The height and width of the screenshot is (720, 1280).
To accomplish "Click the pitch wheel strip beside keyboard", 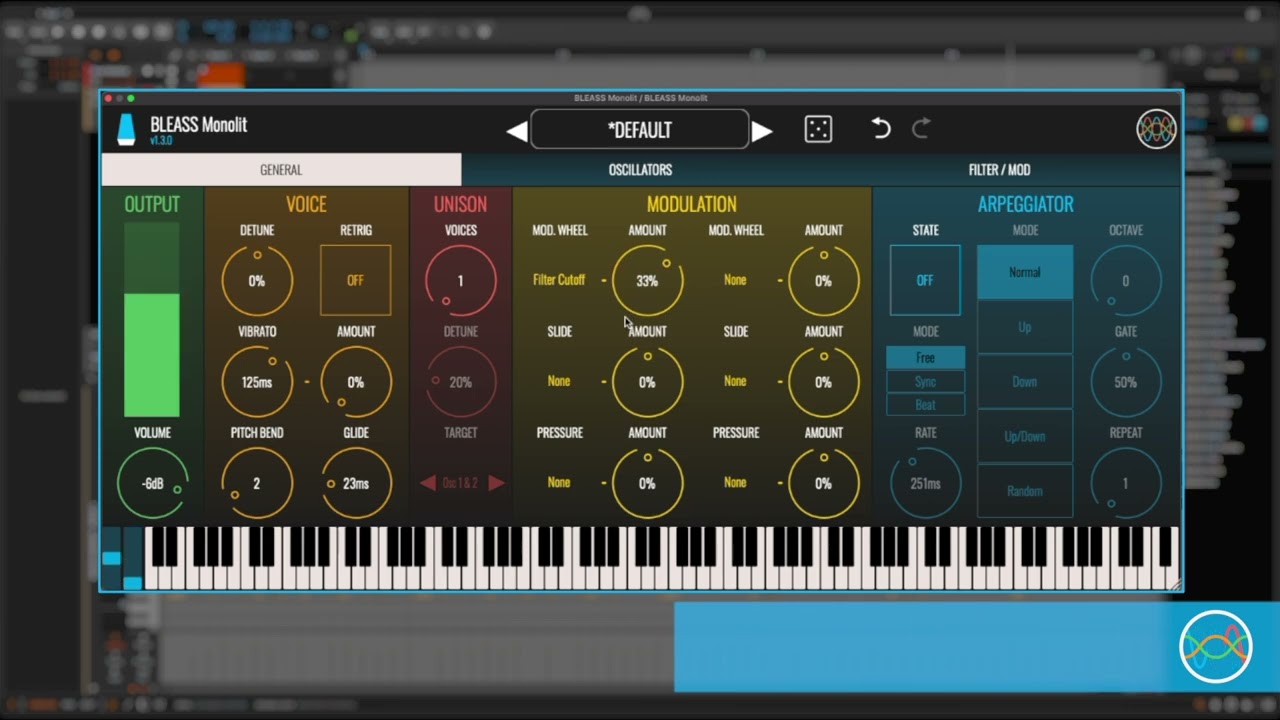I will (111, 558).
